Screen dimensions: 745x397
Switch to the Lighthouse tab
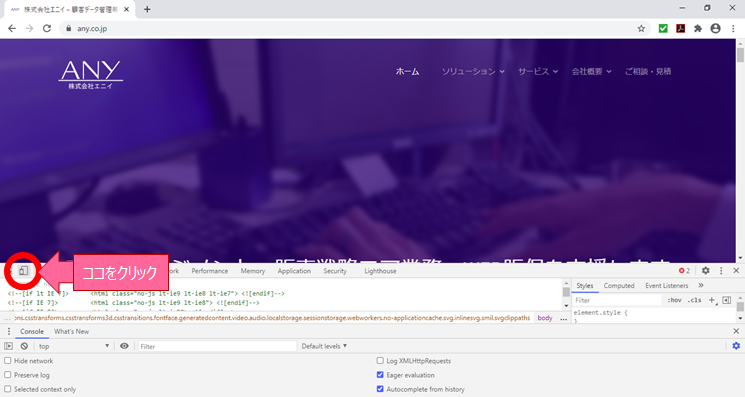point(380,271)
